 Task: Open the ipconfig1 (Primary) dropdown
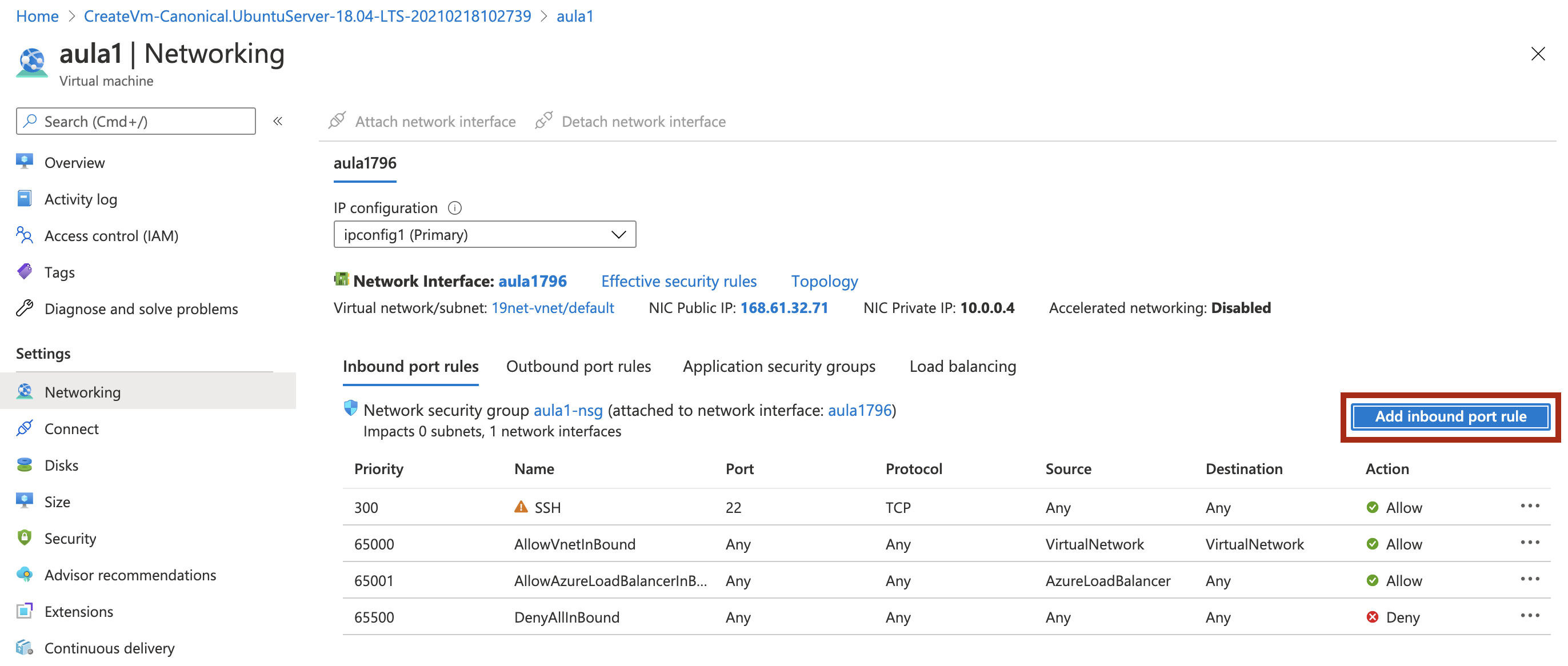pyautogui.click(x=485, y=234)
